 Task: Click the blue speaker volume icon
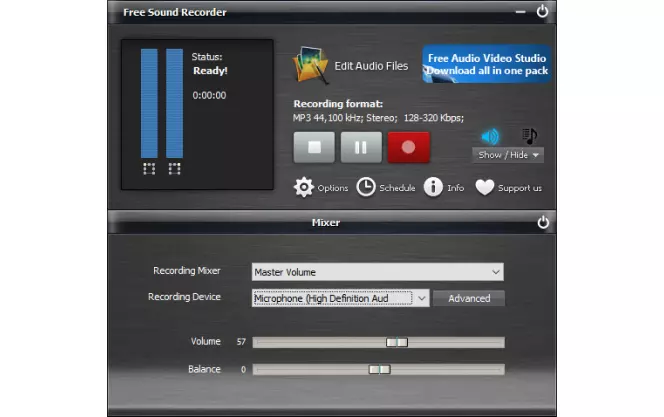(490, 136)
